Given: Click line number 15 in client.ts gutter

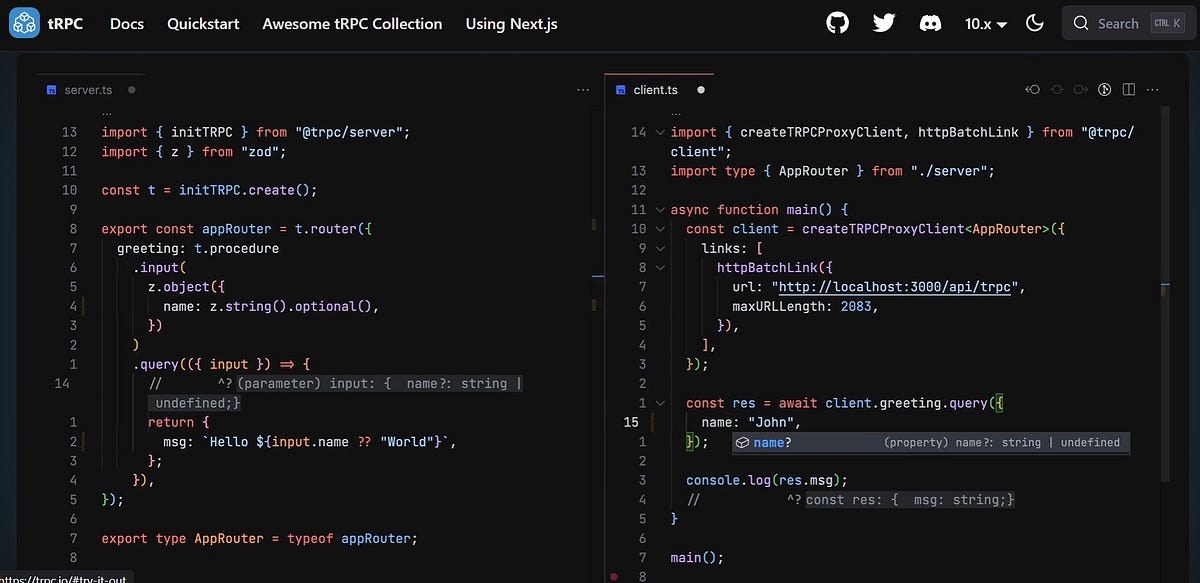Looking at the screenshot, I should click(x=631, y=422).
